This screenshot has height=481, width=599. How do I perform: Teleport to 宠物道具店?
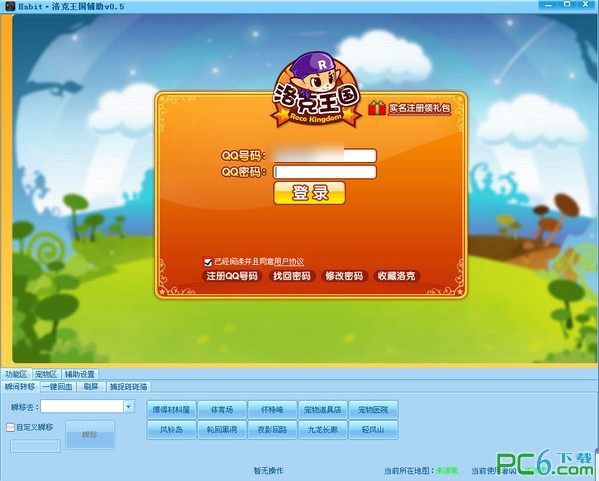tap(322, 410)
